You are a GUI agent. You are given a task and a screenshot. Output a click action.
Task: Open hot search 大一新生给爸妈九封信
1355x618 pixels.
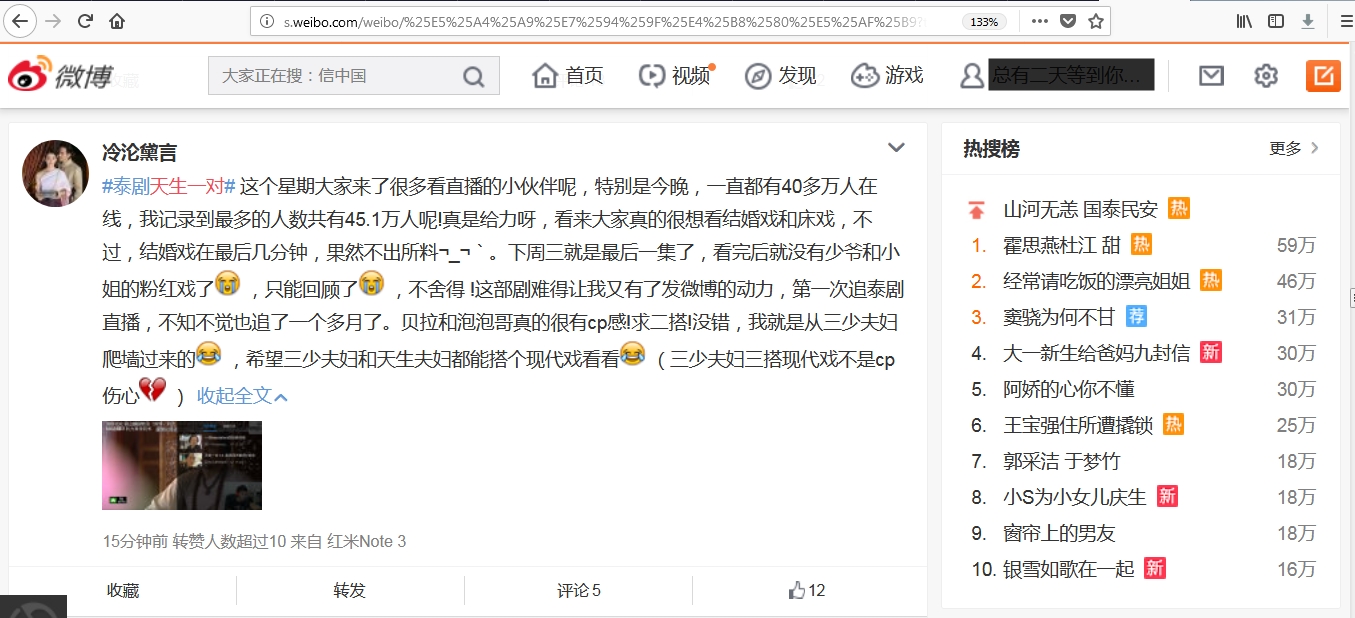(1096, 353)
